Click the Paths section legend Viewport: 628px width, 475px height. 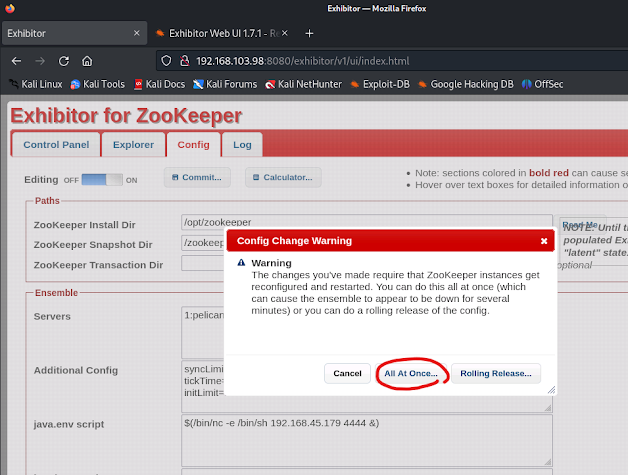click(47, 201)
